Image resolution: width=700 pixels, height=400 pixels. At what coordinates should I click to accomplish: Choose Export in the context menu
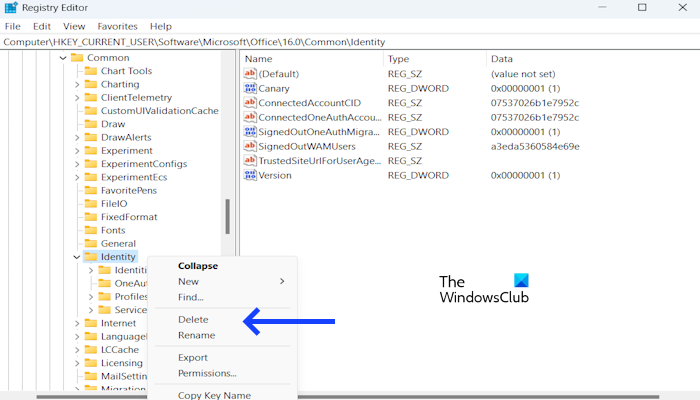point(192,357)
